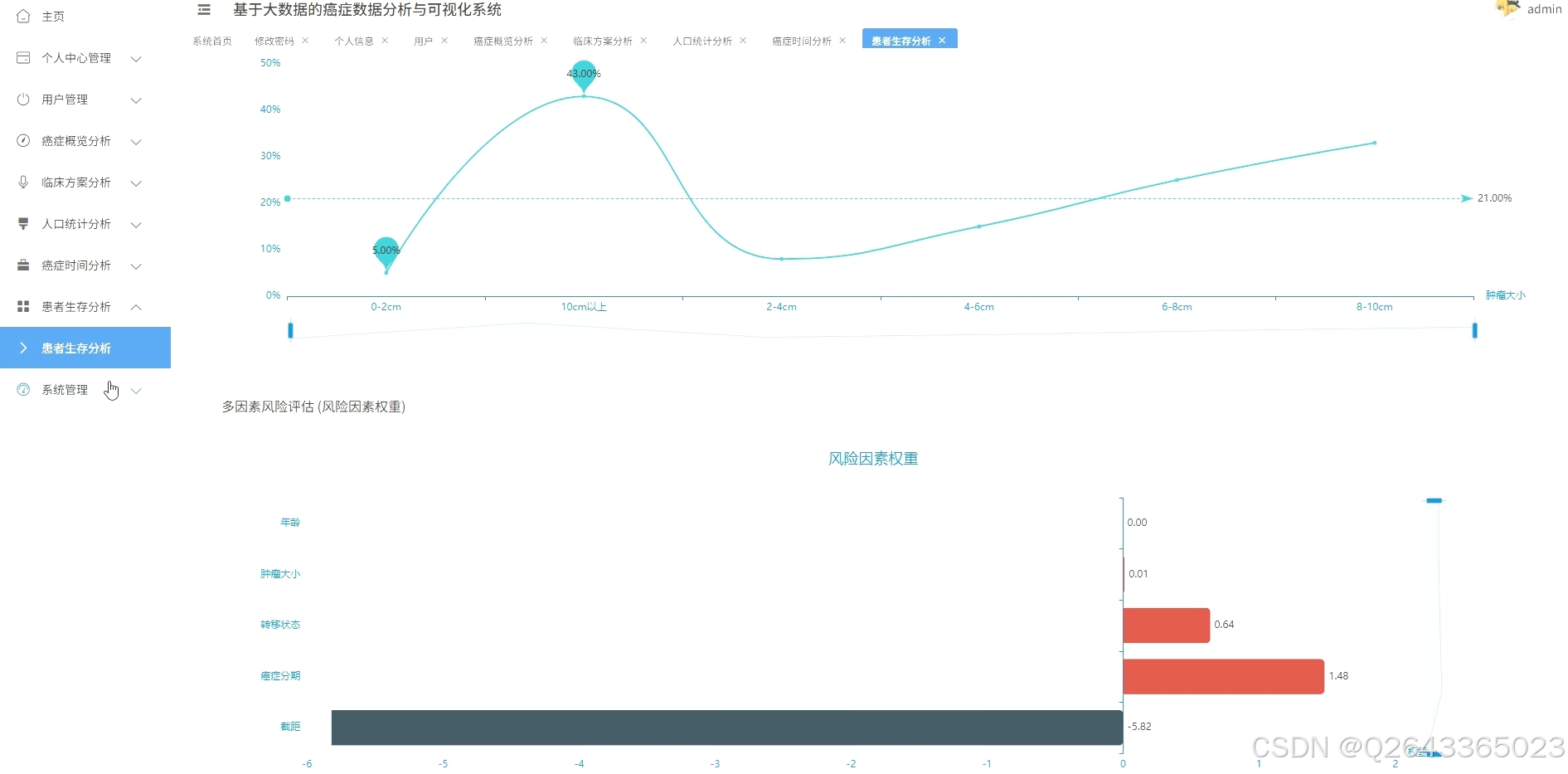
Task: Click the compass icon for 癌症概览分析
Action: pos(23,140)
